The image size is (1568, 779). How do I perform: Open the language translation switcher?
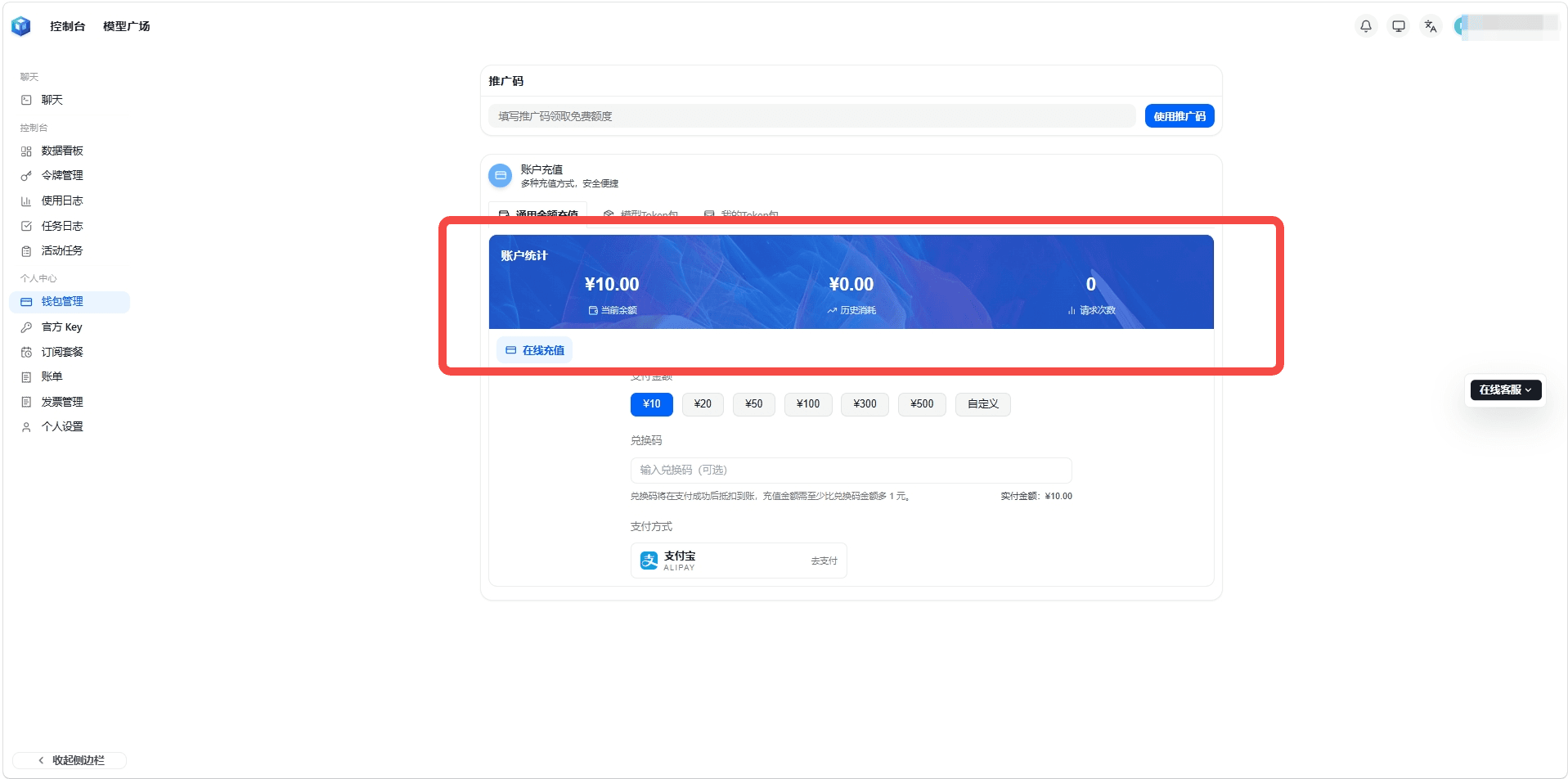1431,26
